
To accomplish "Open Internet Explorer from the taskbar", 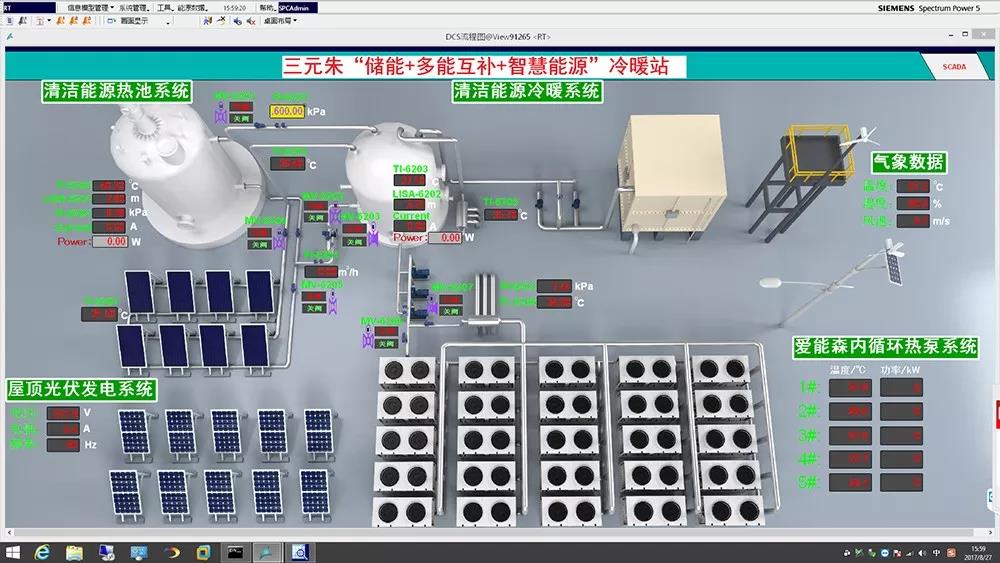I will (45, 551).
